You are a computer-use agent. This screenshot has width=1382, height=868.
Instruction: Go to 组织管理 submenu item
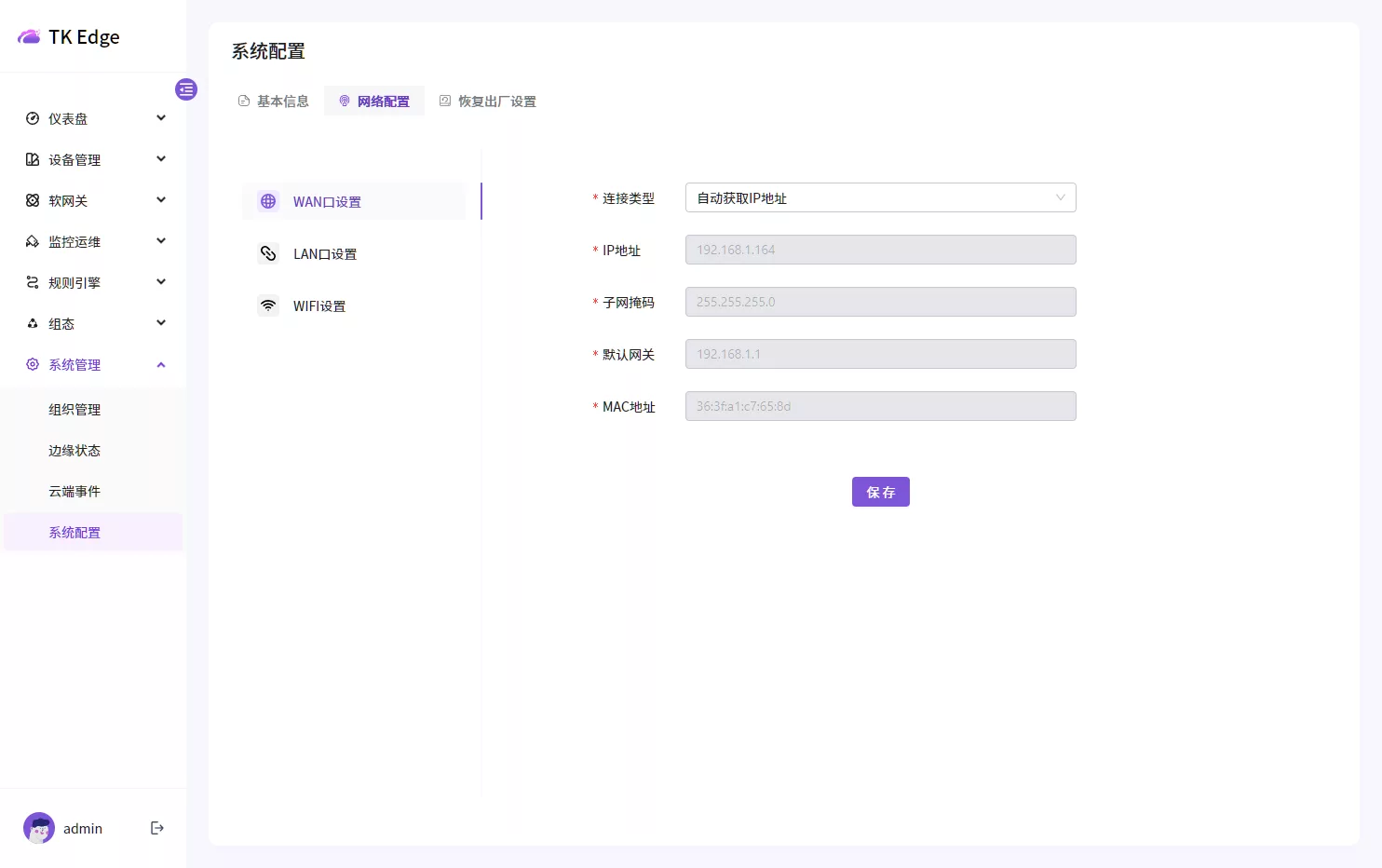click(75, 409)
